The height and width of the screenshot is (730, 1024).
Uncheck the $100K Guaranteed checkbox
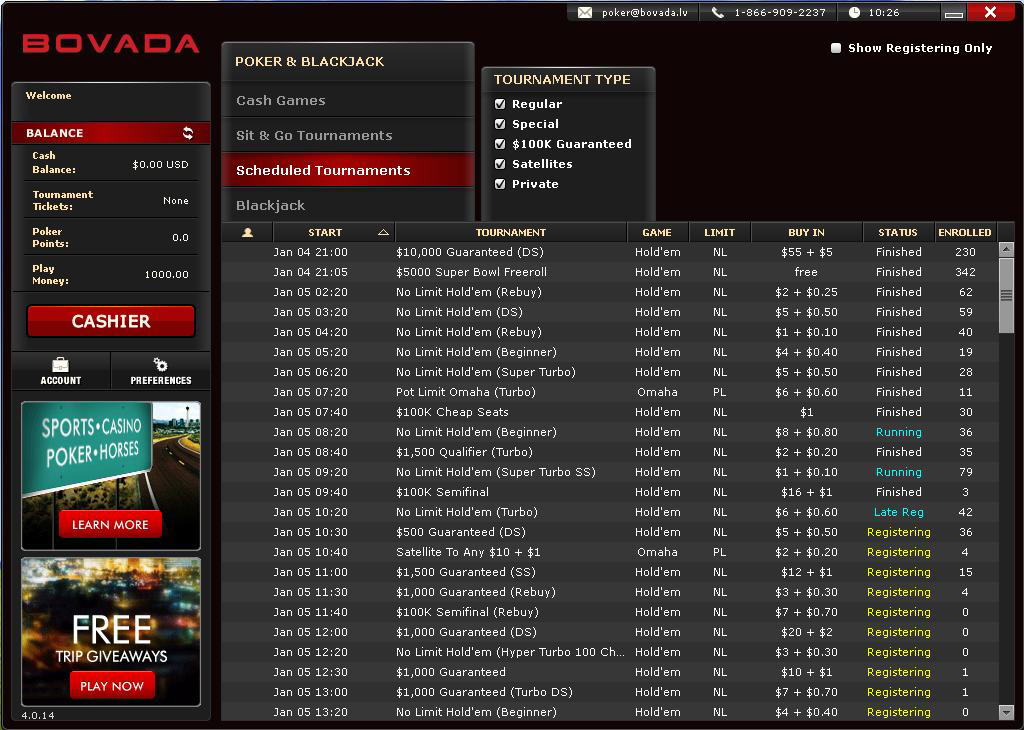click(500, 144)
